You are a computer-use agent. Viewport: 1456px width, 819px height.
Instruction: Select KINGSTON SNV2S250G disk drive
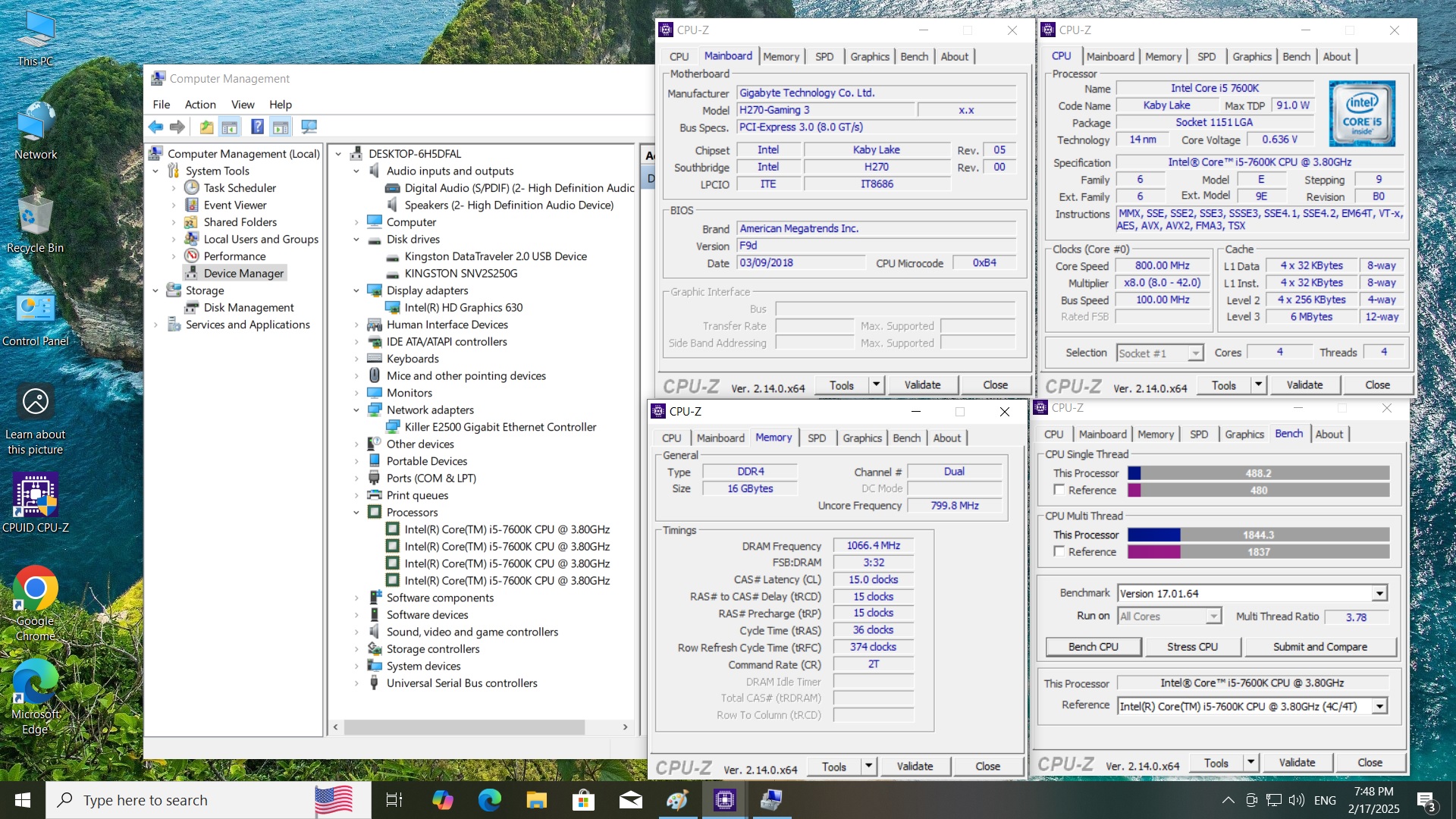460,274
